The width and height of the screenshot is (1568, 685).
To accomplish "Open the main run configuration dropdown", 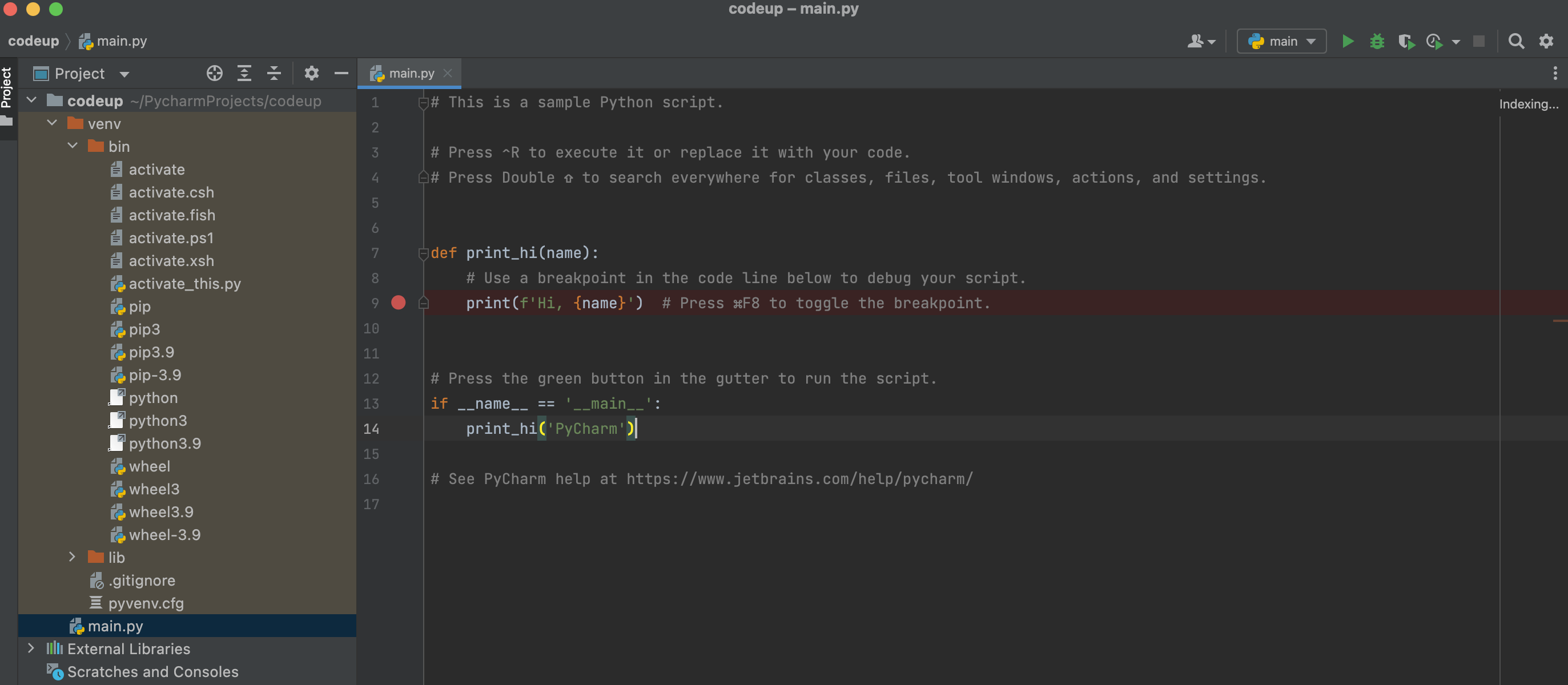I will click(x=1281, y=41).
